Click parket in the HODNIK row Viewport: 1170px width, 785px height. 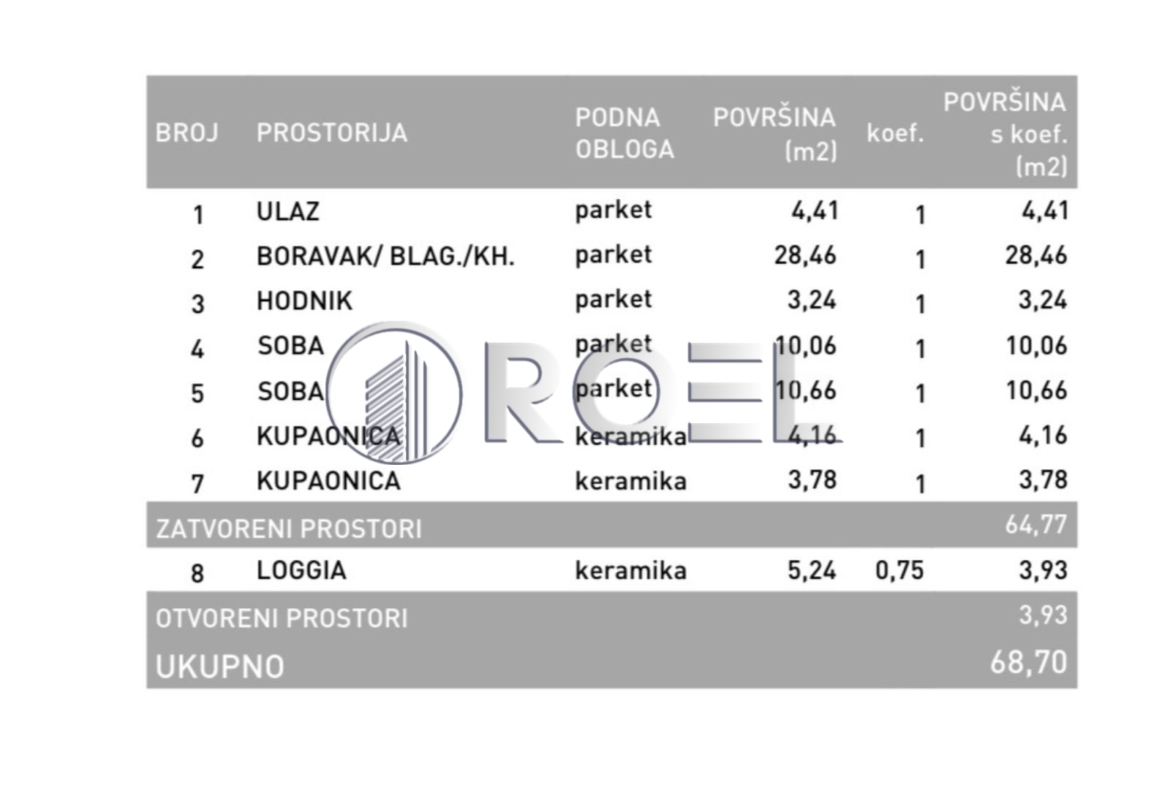pyautogui.click(x=613, y=300)
